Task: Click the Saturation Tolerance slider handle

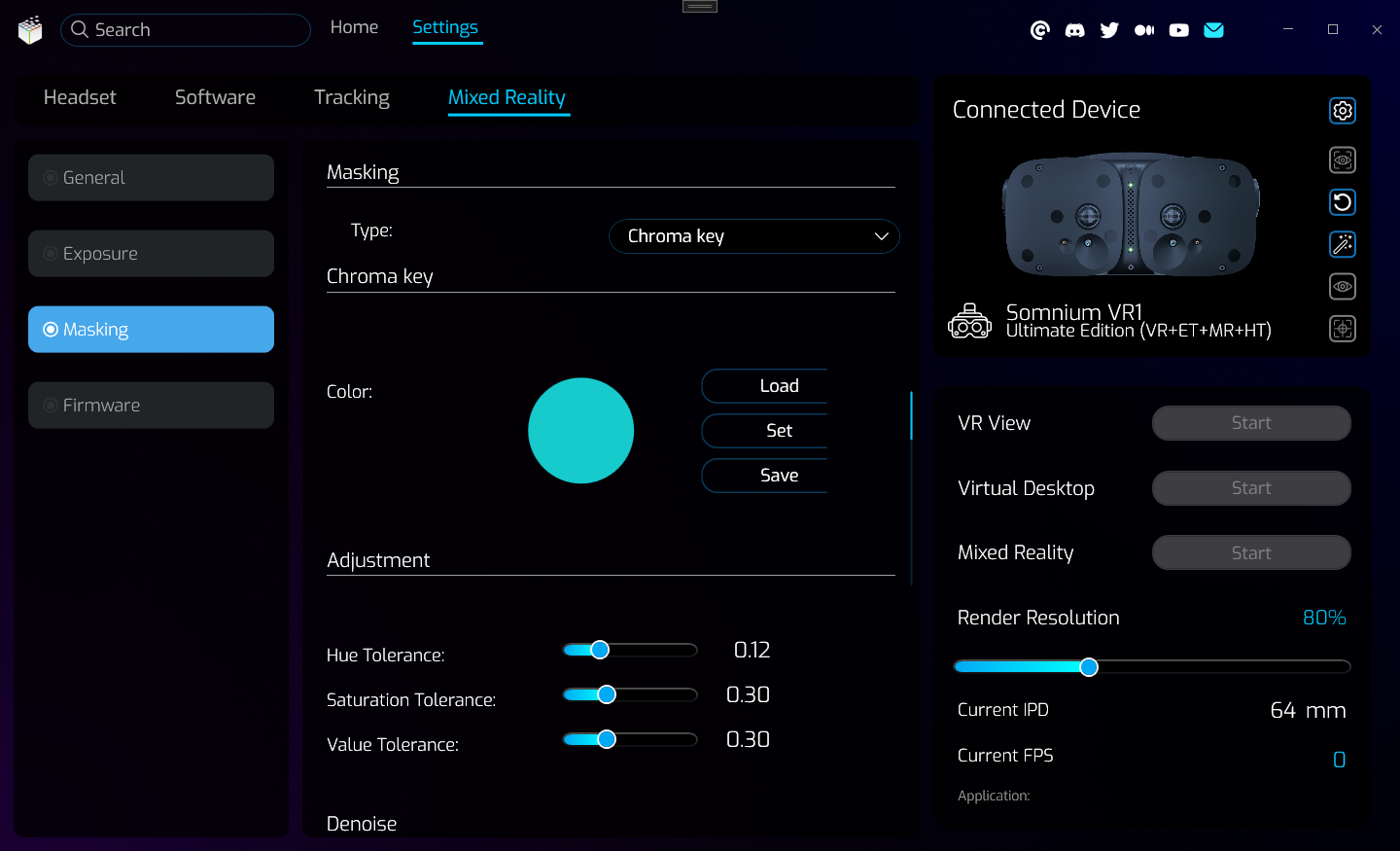Action: (x=607, y=694)
